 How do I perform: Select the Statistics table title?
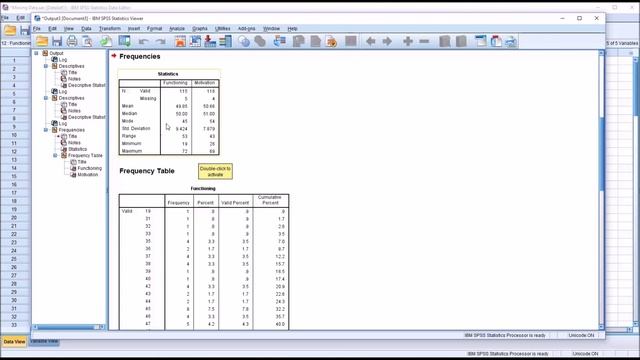pos(168,74)
